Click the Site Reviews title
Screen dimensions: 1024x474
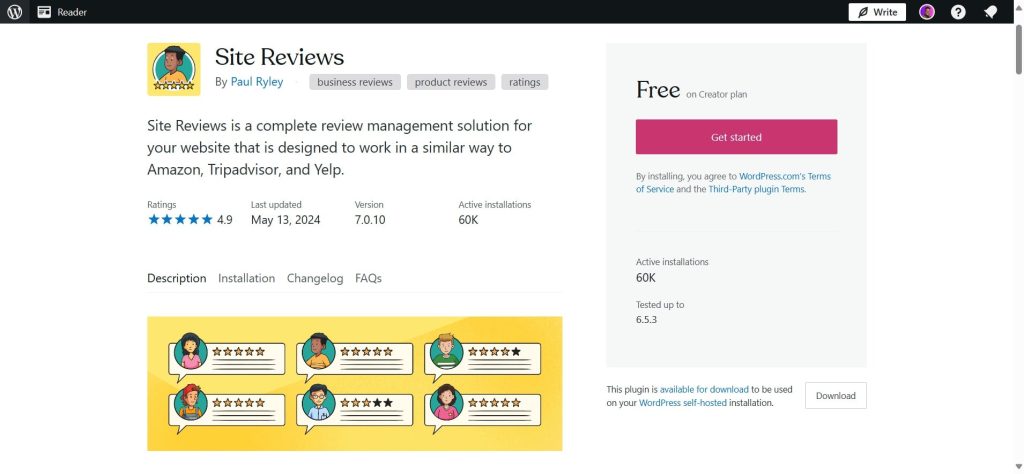(x=280, y=57)
